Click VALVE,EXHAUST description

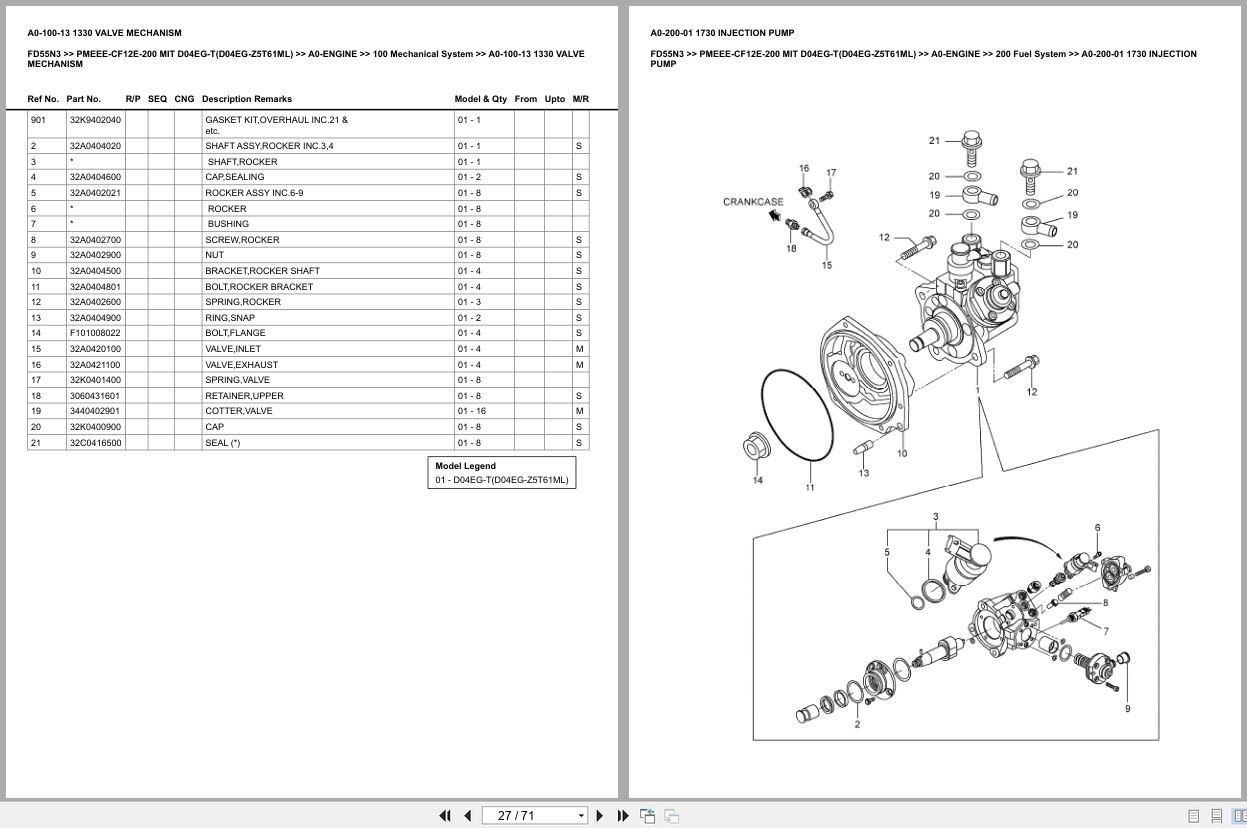242,365
